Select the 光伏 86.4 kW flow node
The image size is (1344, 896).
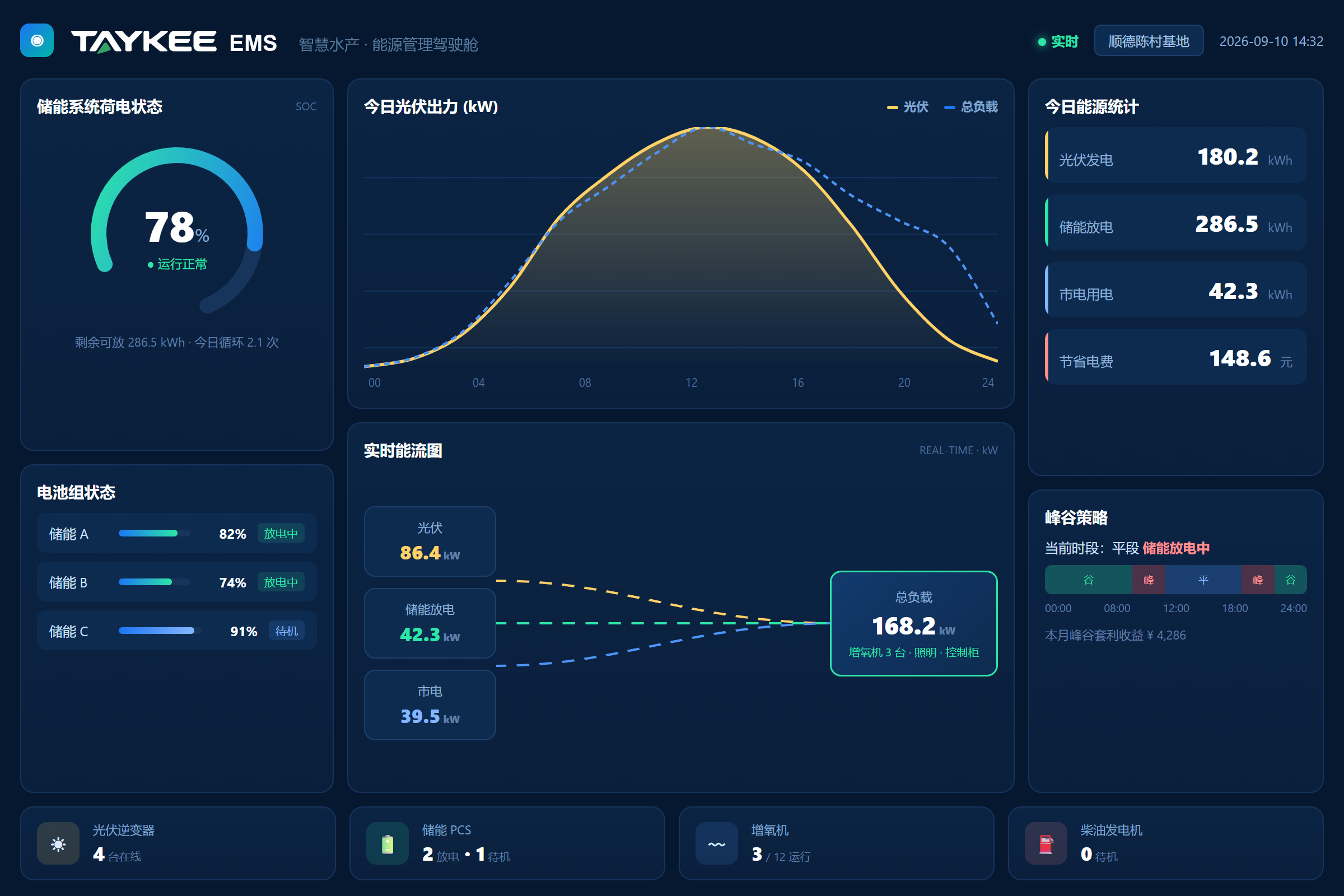pyautogui.click(x=430, y=541)
